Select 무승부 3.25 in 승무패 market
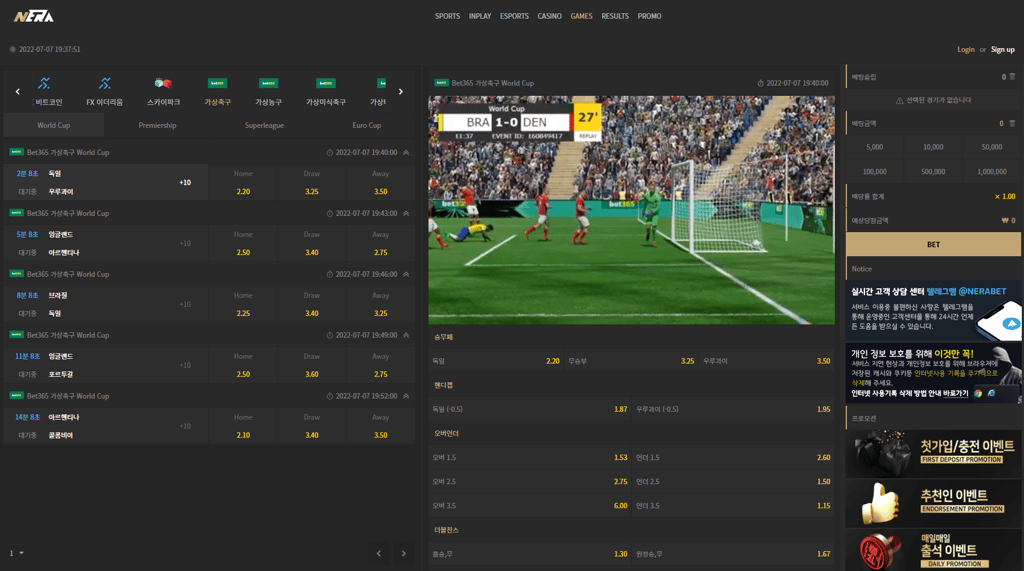The image size is (1024, 571). 631,361
